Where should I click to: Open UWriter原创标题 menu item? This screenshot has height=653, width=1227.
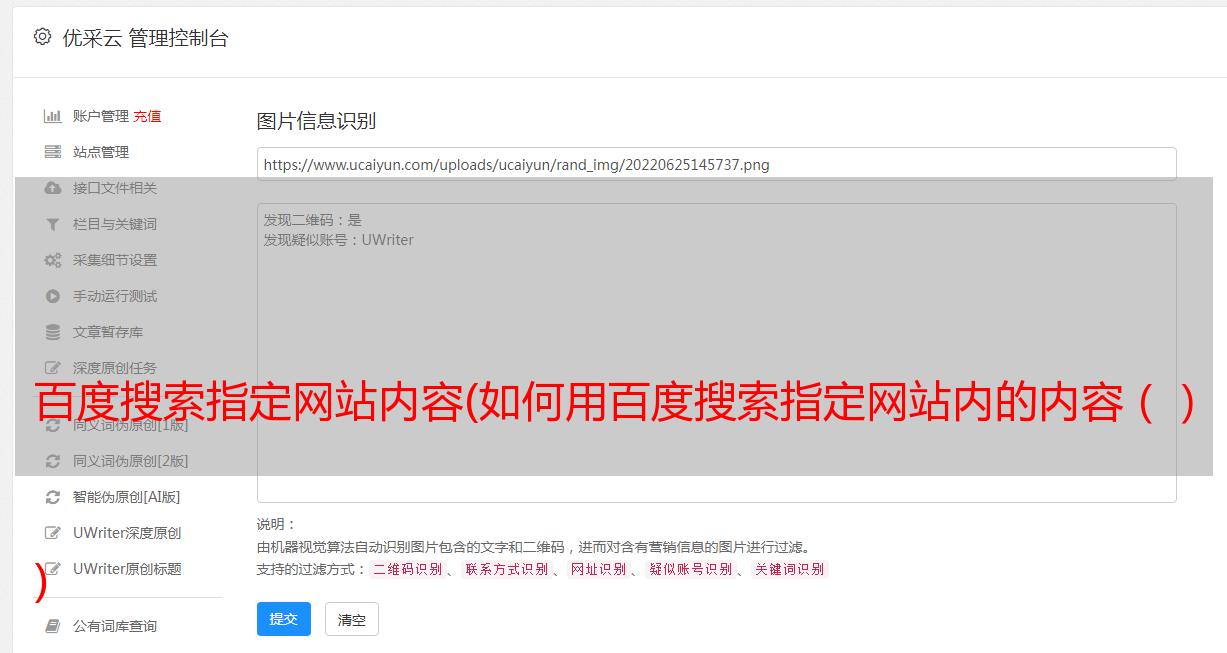[127, 569]
